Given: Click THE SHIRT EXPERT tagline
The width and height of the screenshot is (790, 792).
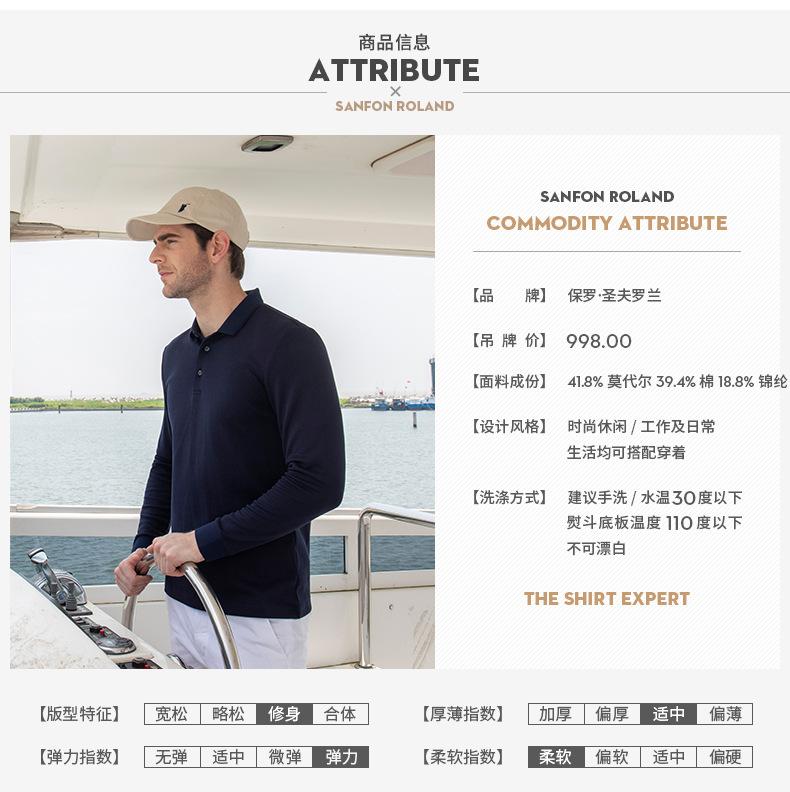Looking at the screenshot, I should pos(607,599).
